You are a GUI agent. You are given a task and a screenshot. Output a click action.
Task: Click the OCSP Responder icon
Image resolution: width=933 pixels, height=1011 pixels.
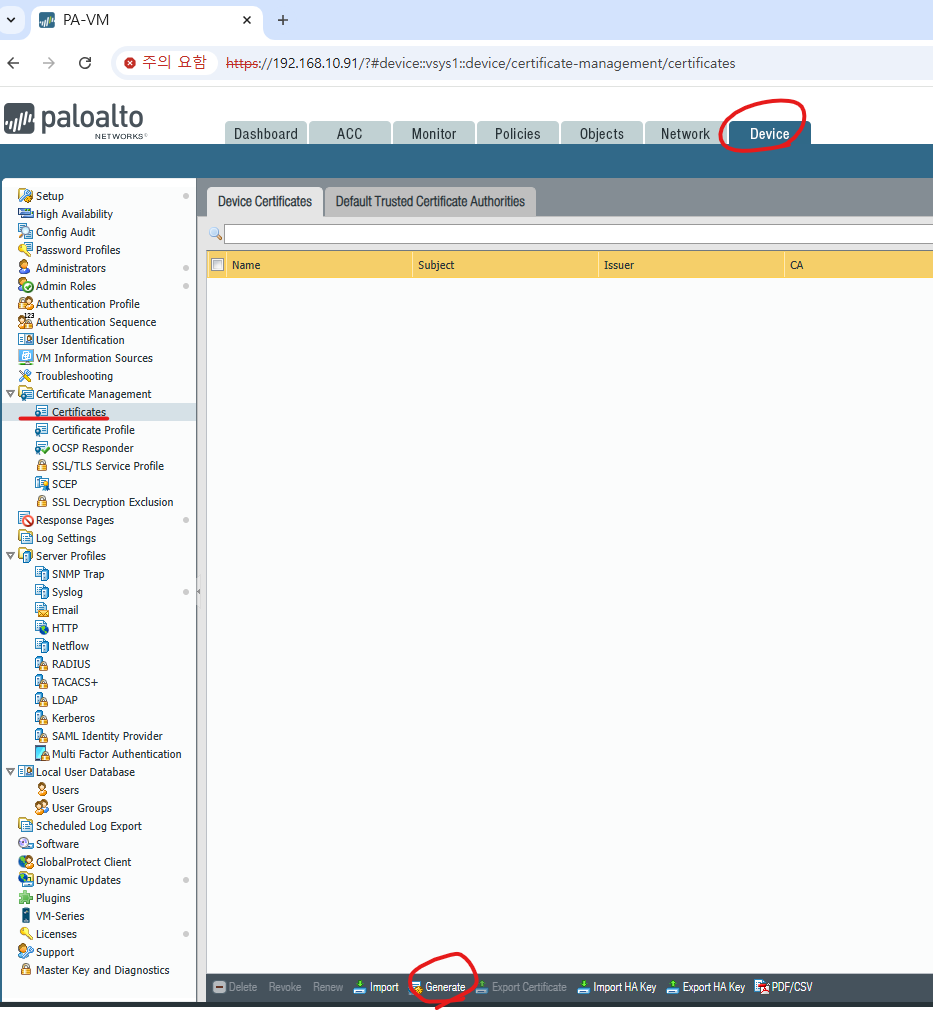coord(42,447)
